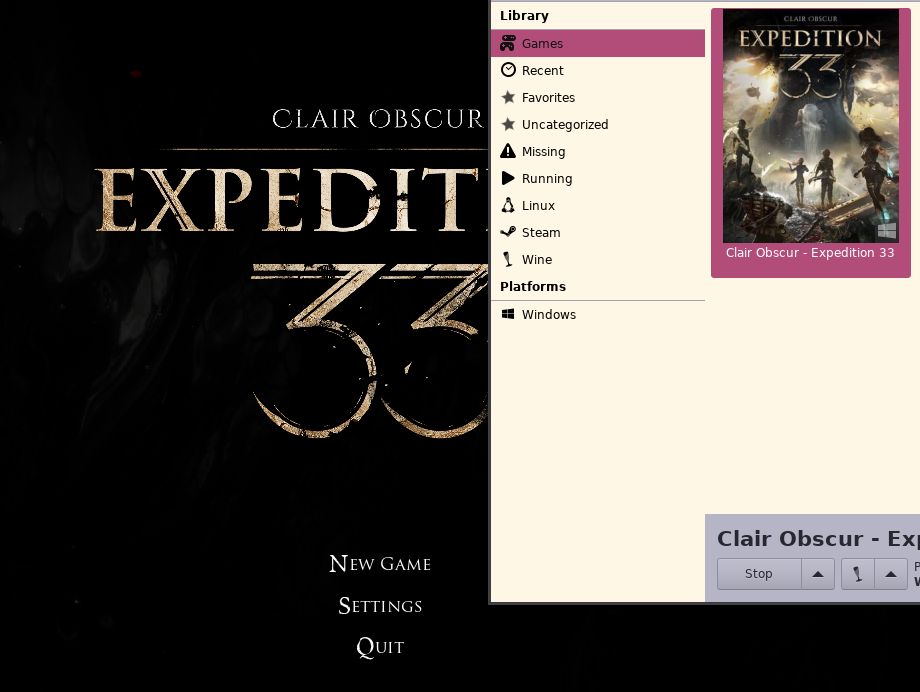Click the Missing warning triangle icon
Screen dimensions: 920x692
[508, 151]
